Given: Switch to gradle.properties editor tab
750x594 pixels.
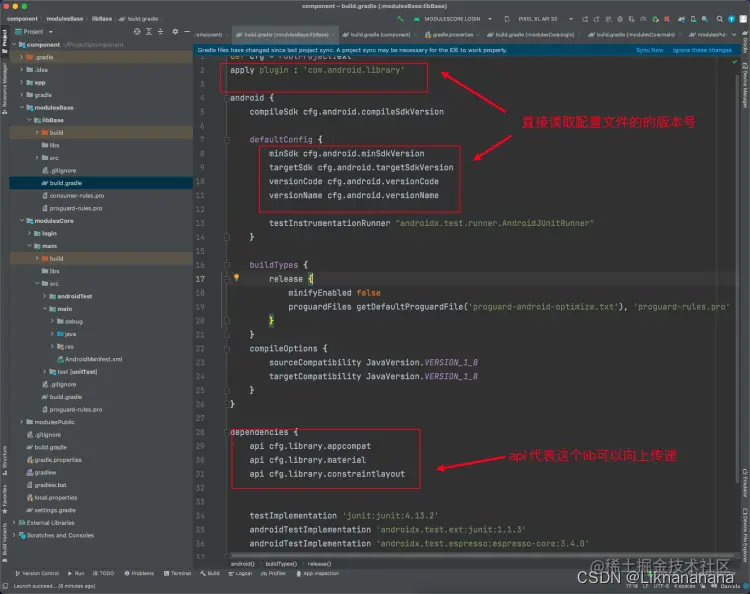Looking at the screenshot, I should (x=452, y=34).
